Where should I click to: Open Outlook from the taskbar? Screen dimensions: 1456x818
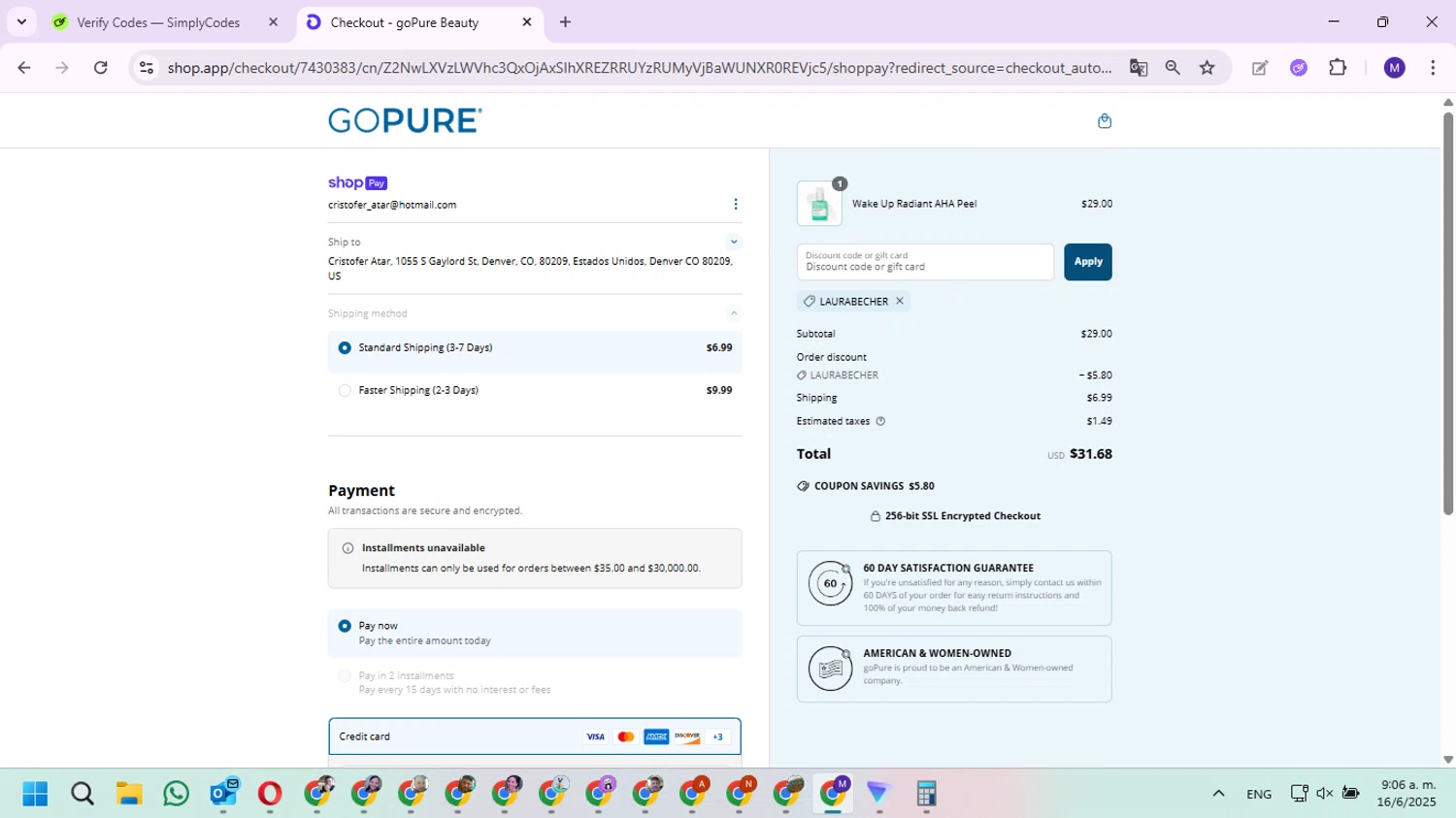[223, 794]
